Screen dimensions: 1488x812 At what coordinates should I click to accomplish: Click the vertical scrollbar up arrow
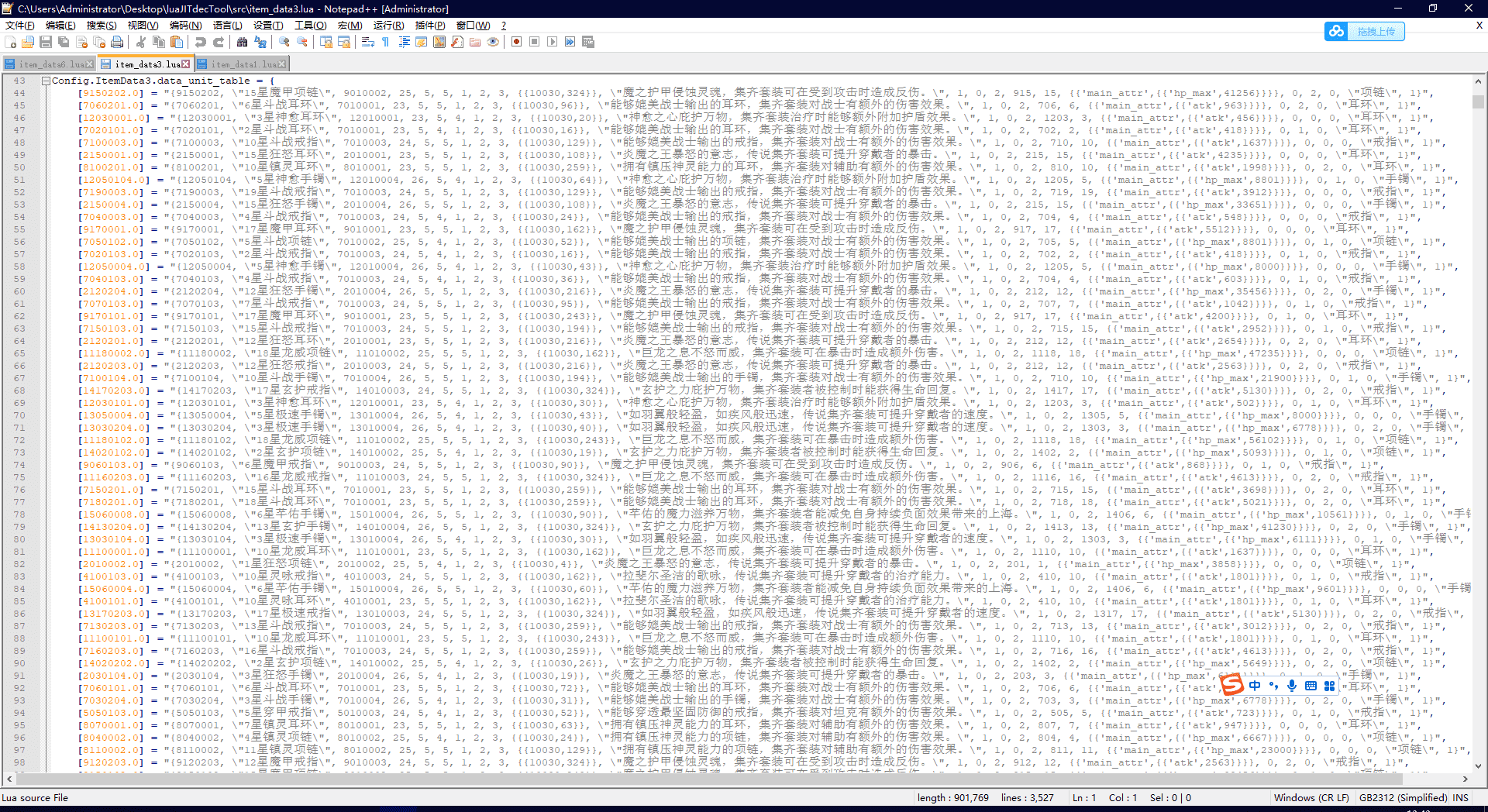[x=1478, y=81]
